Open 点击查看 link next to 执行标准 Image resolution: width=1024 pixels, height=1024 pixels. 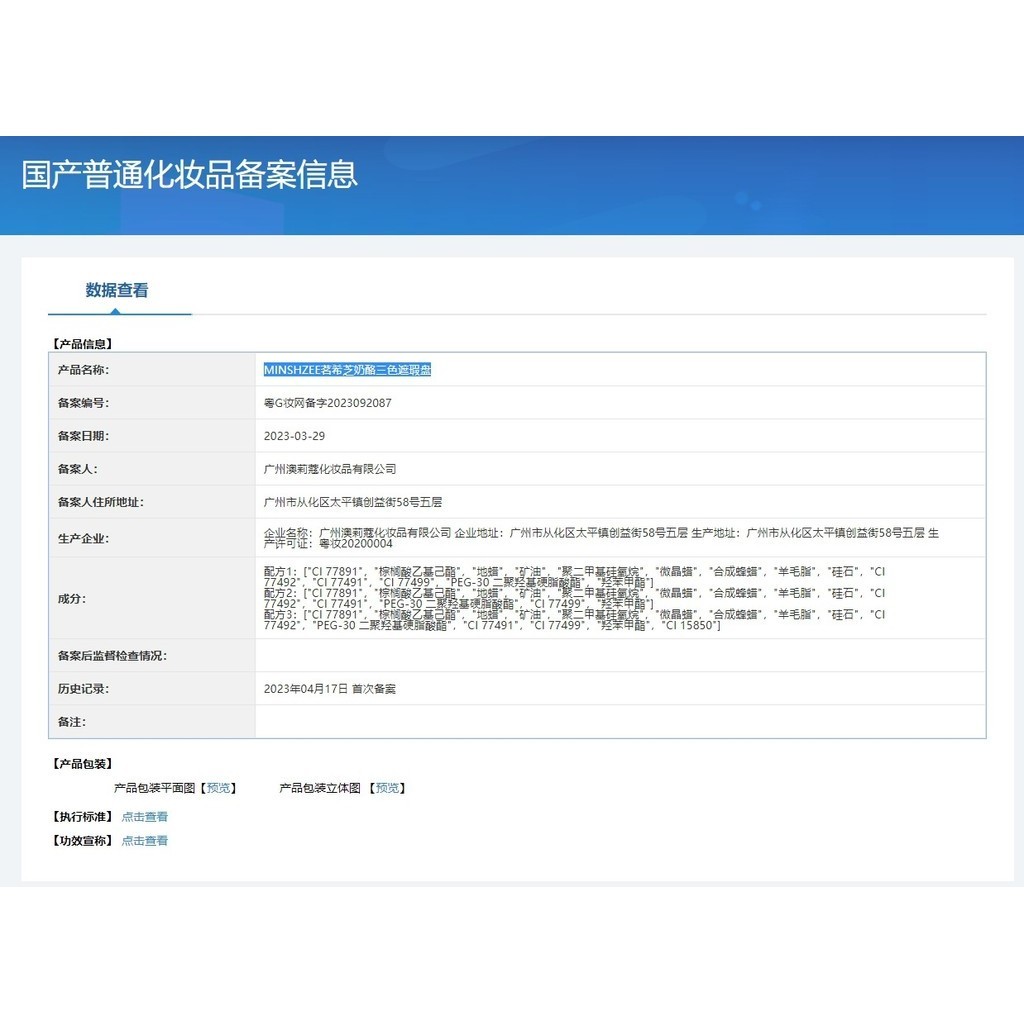pyautogui.click(x=145, y=817)
